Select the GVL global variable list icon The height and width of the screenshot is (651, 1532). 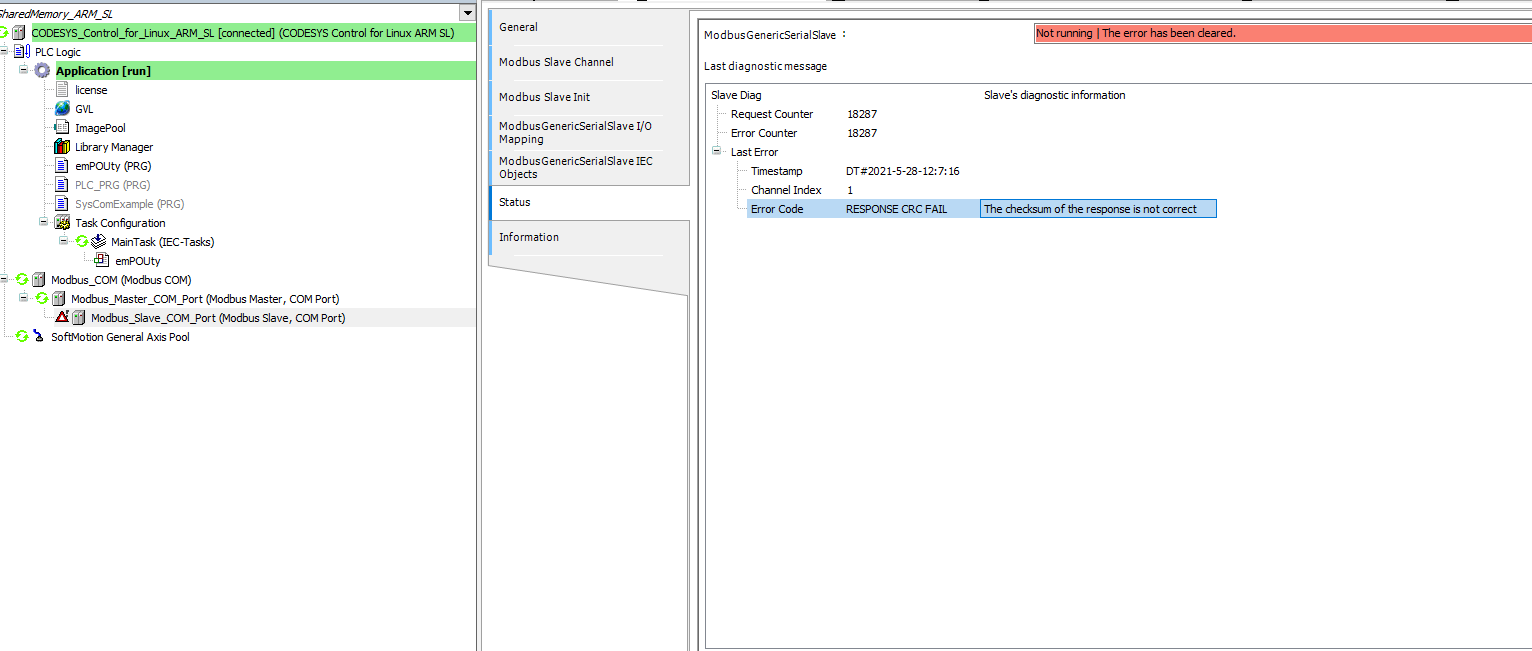click(x=62, y=108)
